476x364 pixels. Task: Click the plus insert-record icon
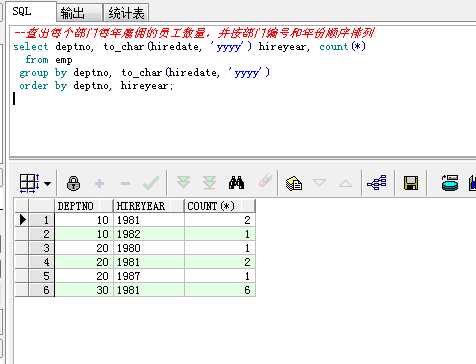[x=99, y=183]
